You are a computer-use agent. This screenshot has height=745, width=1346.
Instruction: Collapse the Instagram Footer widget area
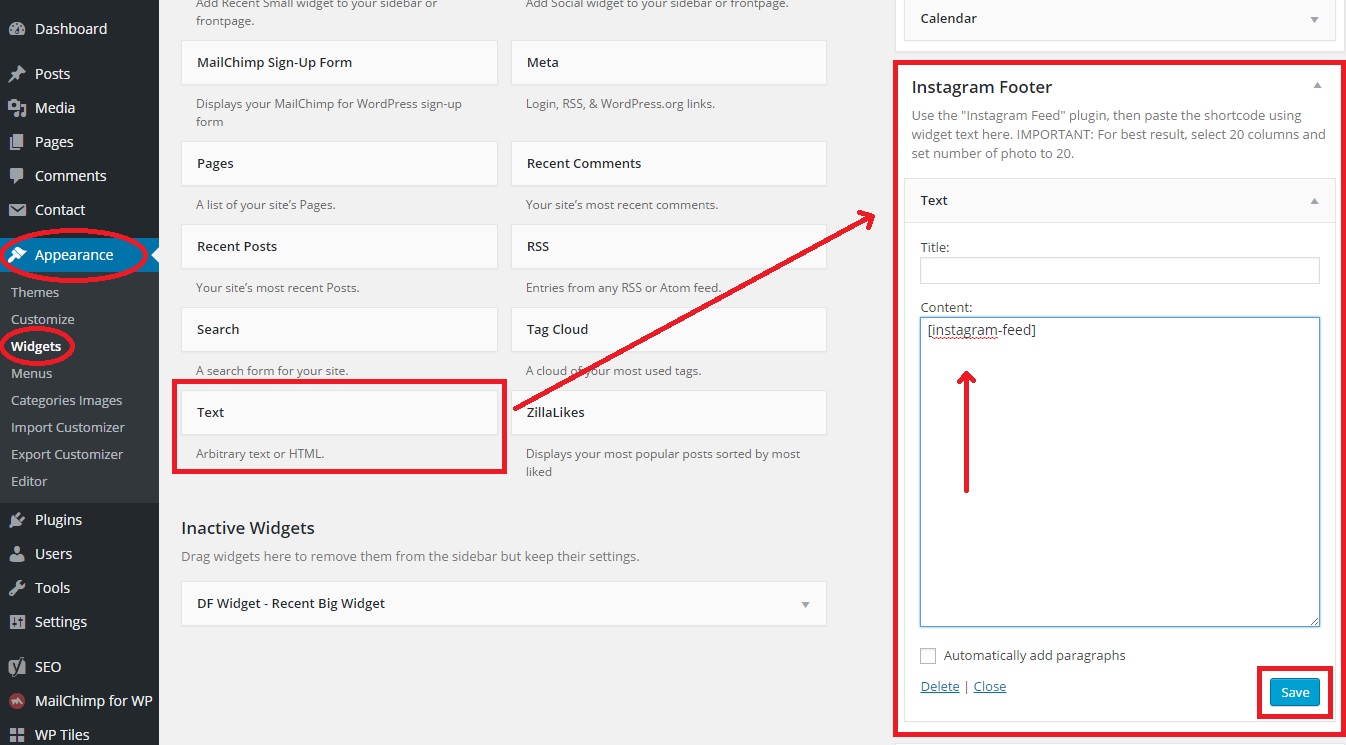tap(1317, 87)
